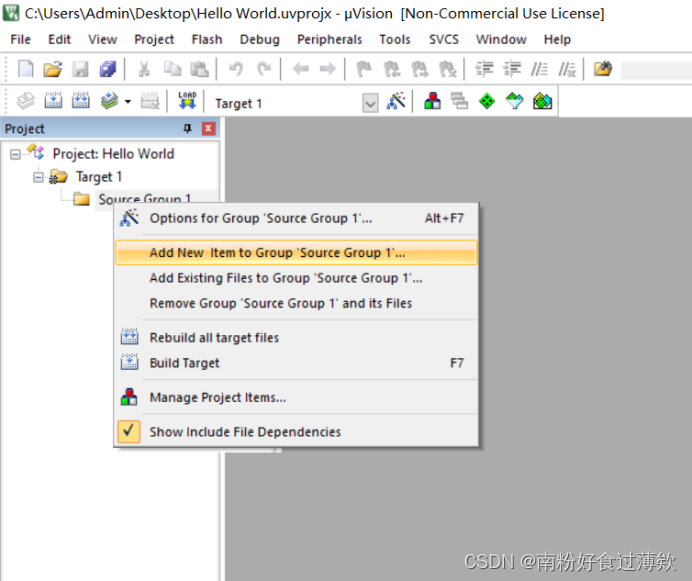Open the Help menu
The width and height of the screenshot is (692, 581).
tap(557, 39)
